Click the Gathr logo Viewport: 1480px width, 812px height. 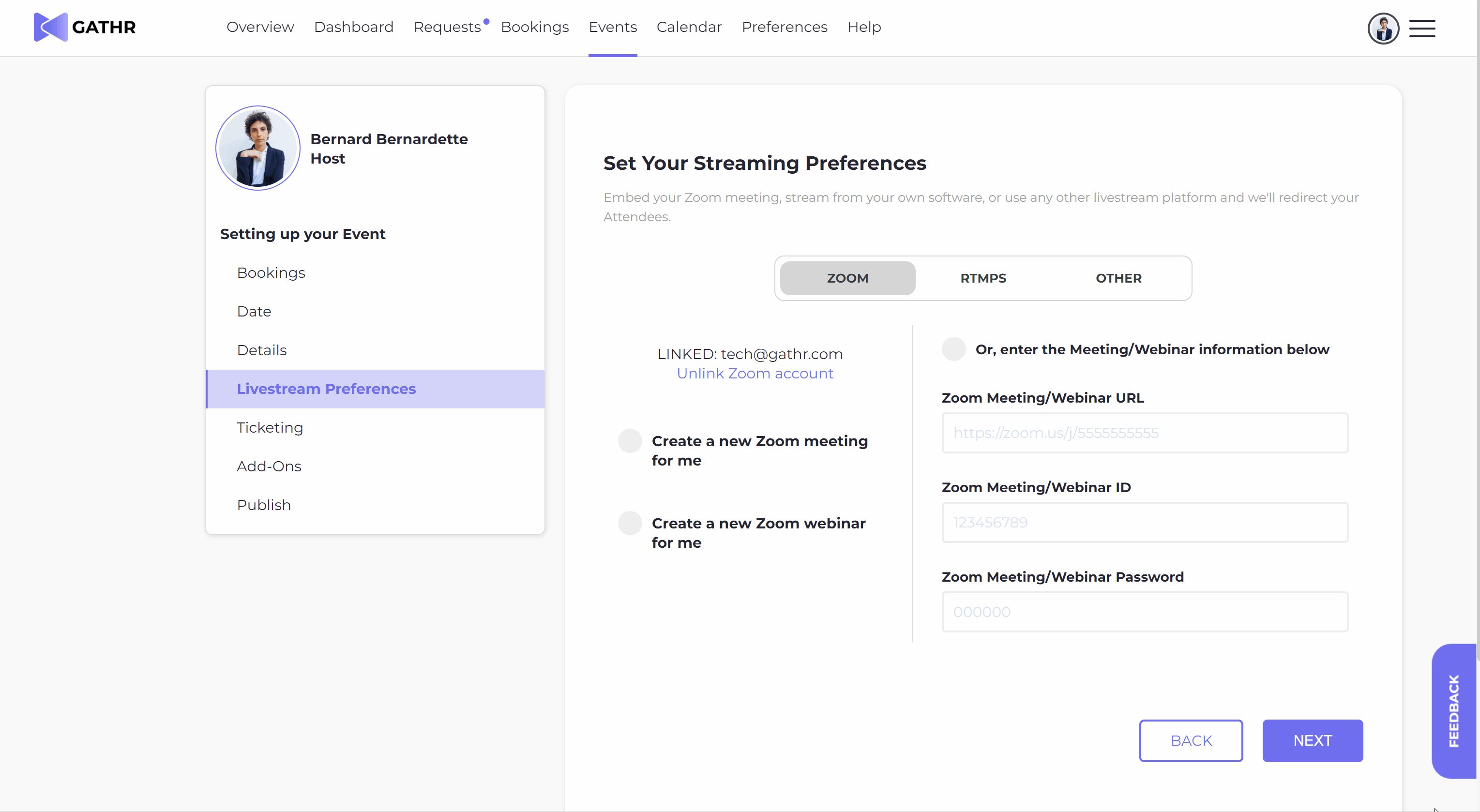coord(85,27)
